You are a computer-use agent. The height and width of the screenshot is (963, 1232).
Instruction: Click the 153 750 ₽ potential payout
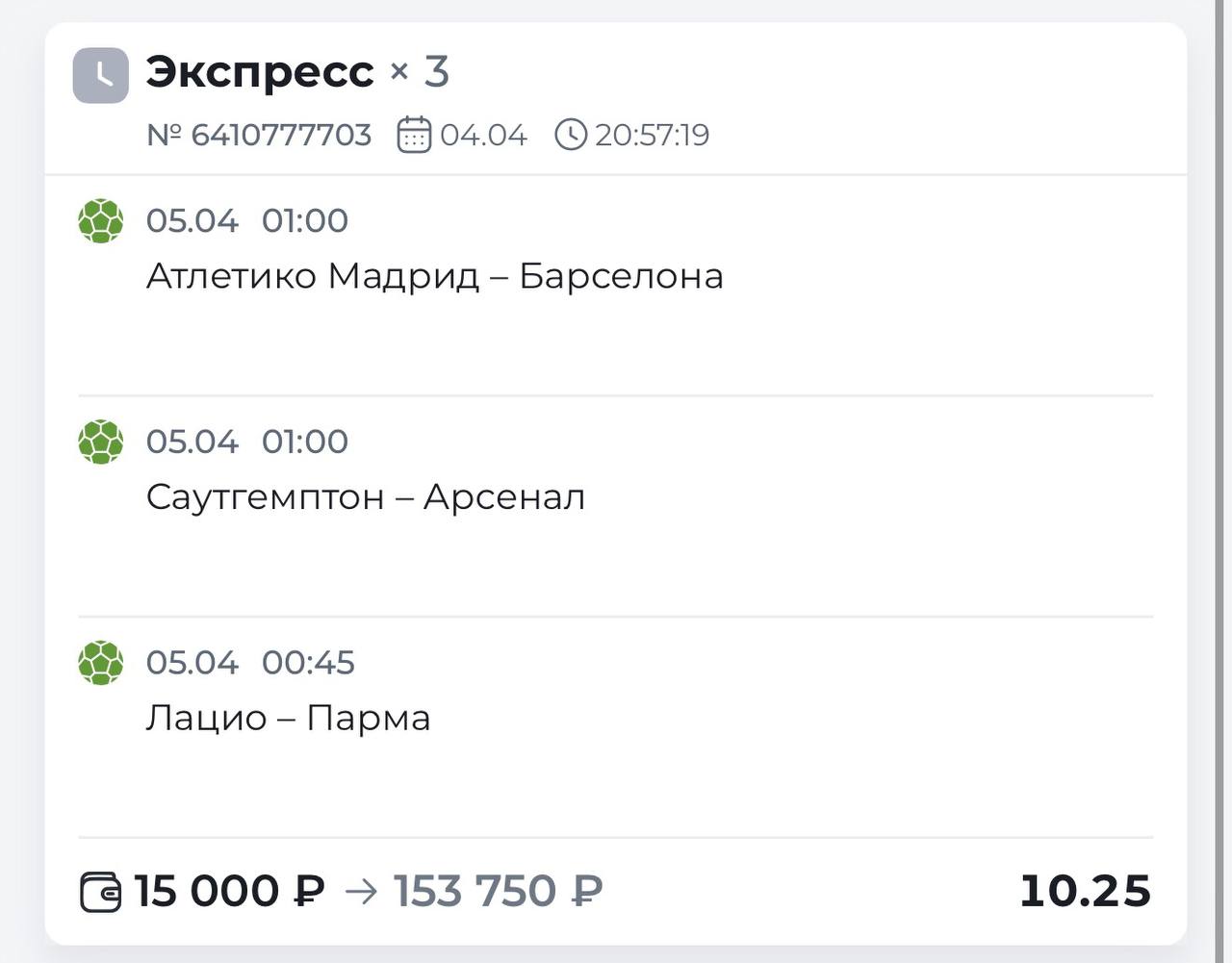(498, 891)
